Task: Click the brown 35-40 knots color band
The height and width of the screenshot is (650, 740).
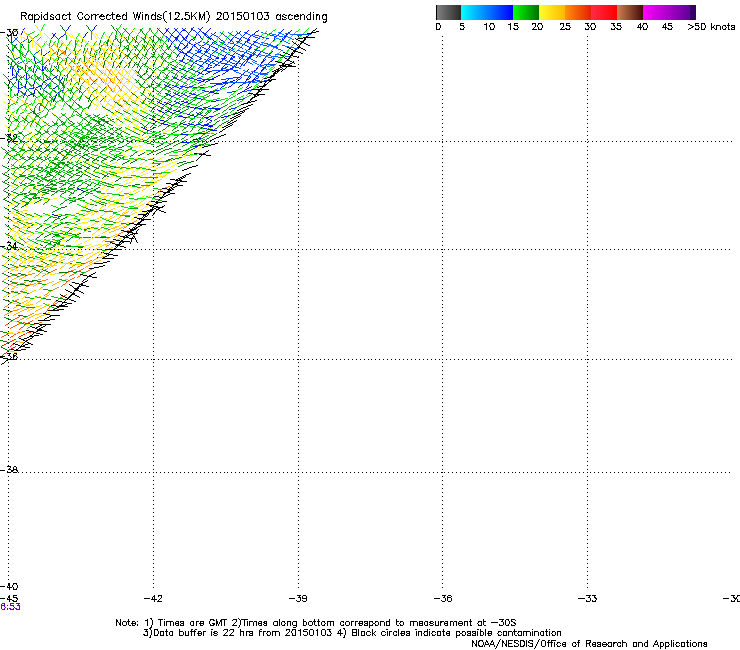Action: pyautogui.click(x=630, y=12)
